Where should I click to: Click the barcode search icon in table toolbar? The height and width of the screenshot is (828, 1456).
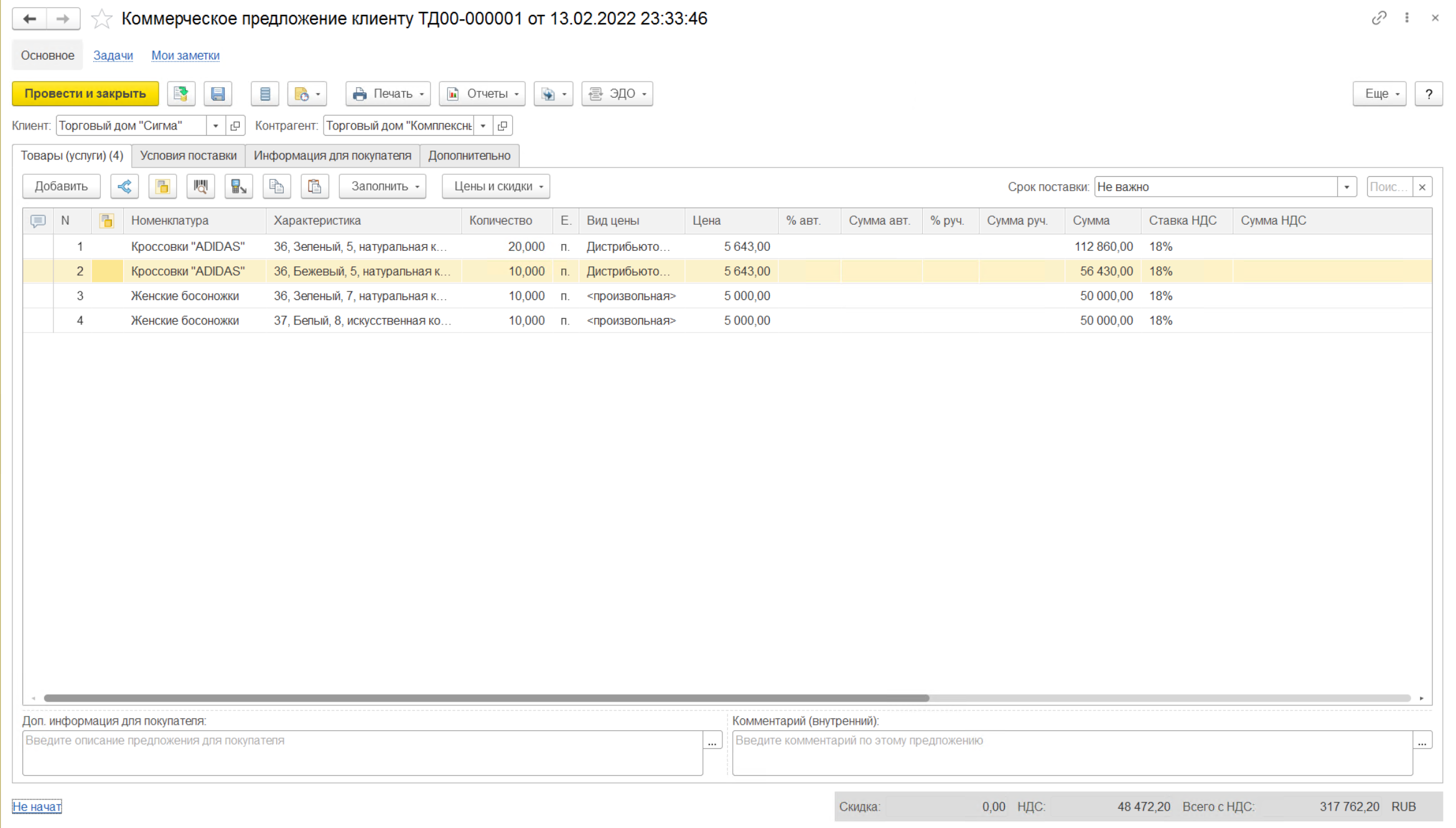click(200, 187)
